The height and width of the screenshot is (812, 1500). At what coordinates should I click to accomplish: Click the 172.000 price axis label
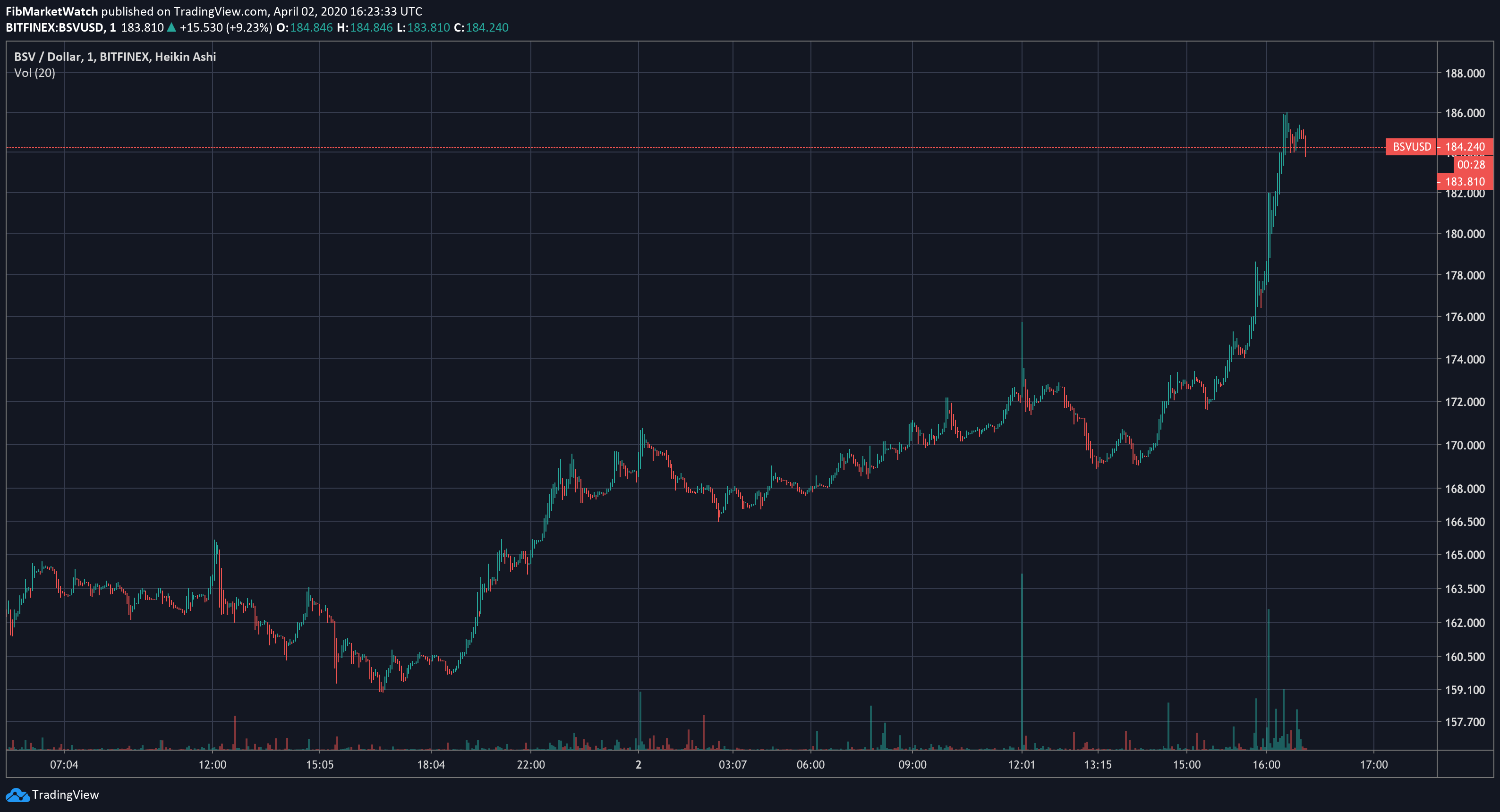(1465, 402)
